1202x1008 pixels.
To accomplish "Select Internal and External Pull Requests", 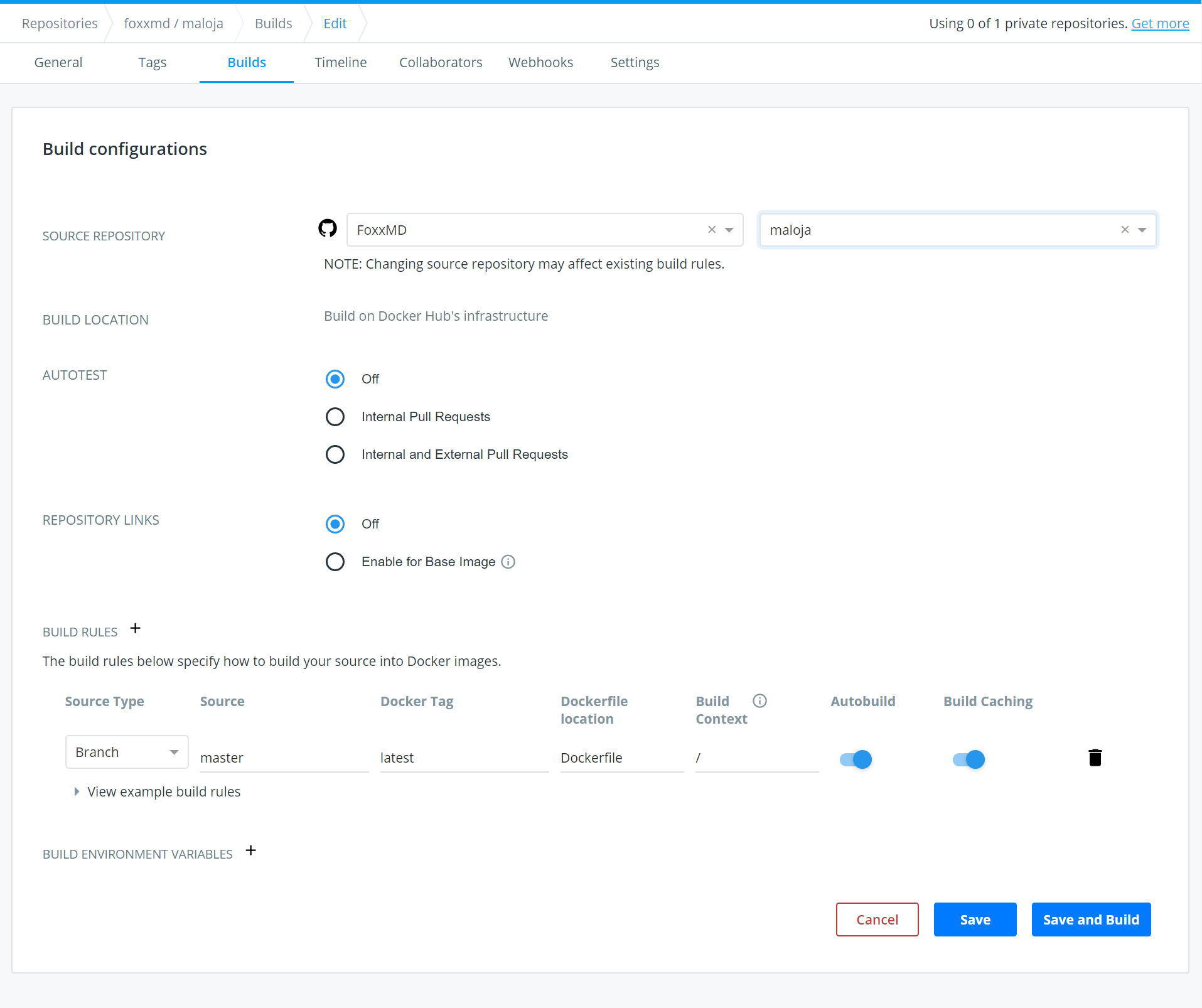I will coord(335,454).
